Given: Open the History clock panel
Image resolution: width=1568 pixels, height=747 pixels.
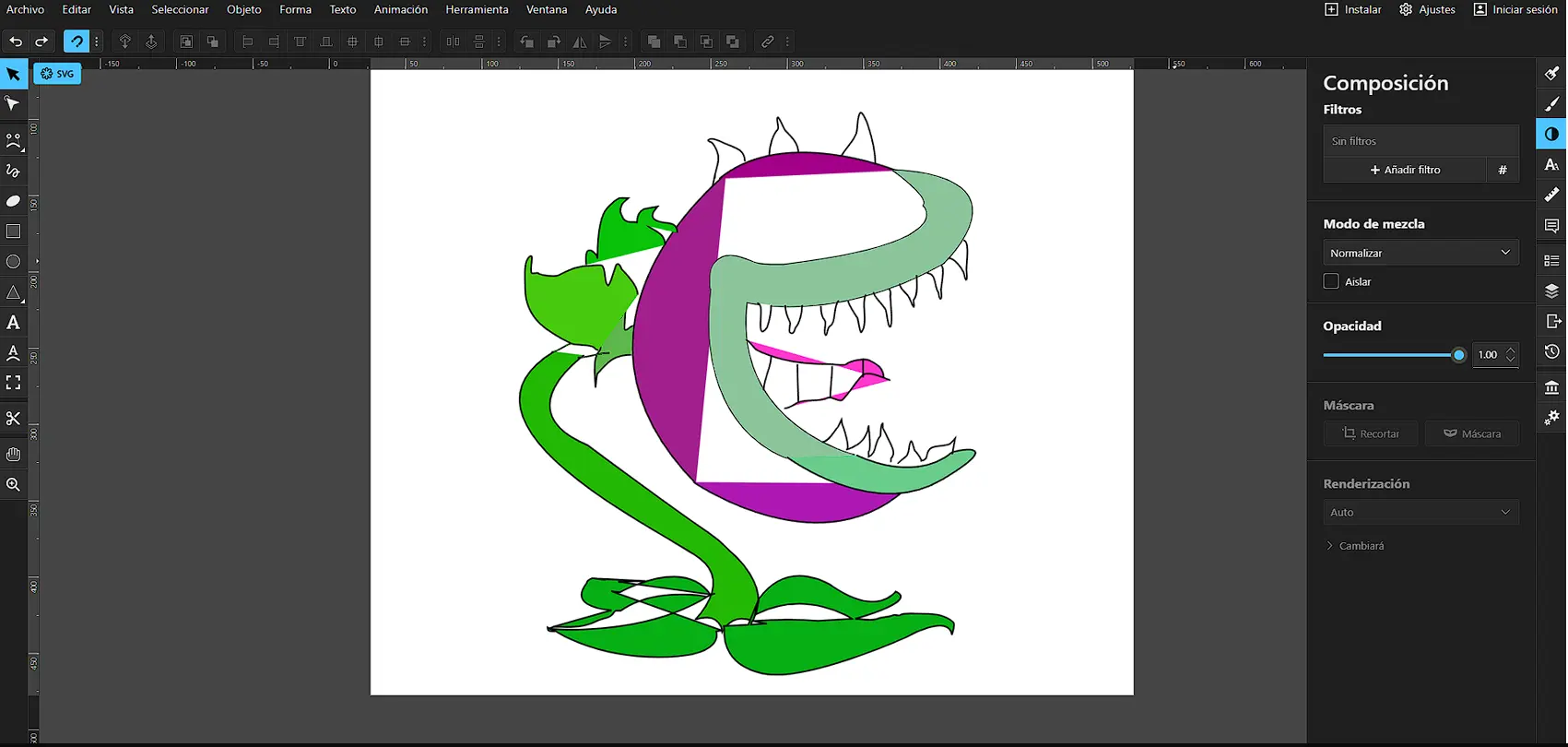Looking at the screenshot, I should tap(1551, 352).
